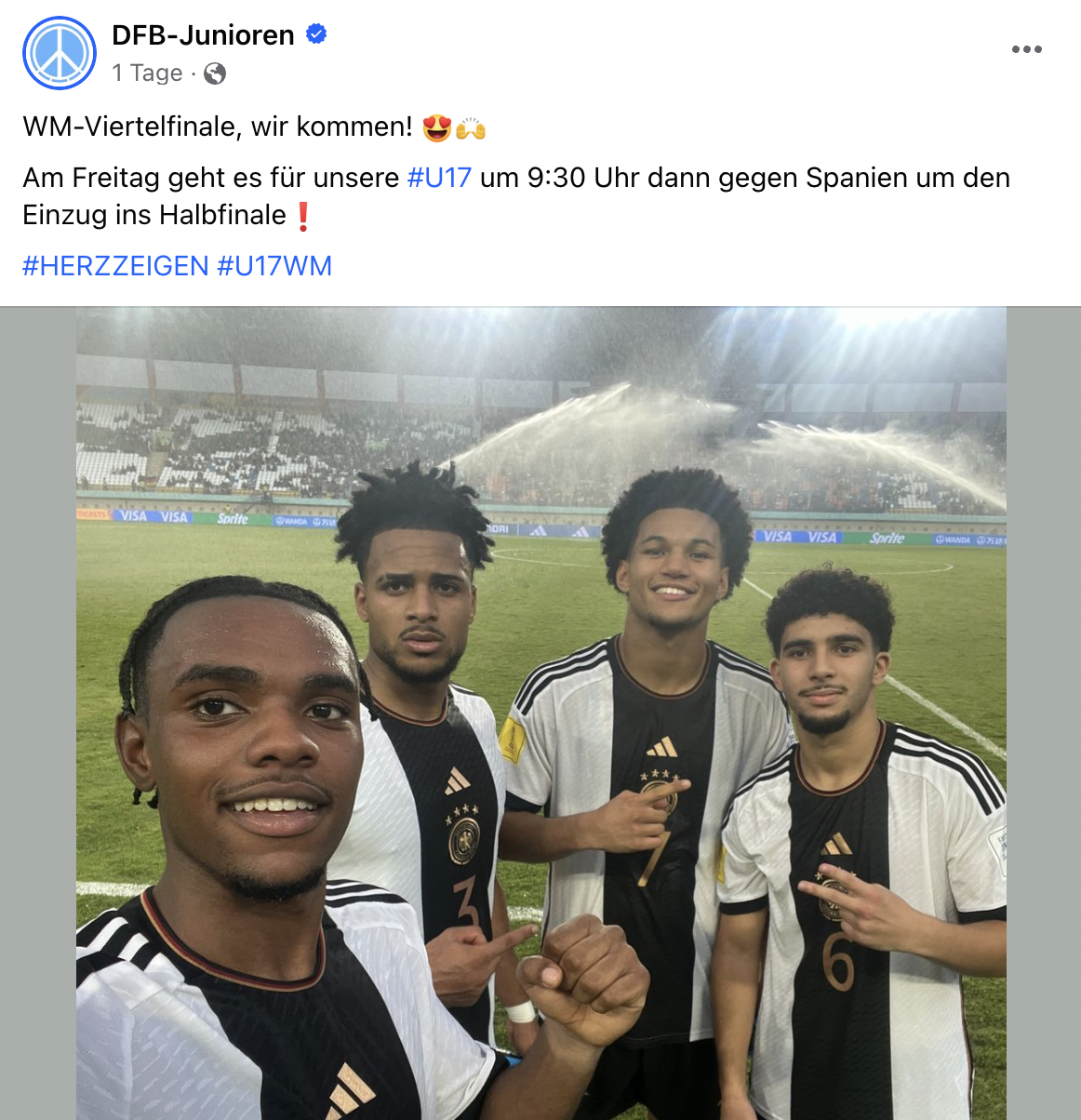
Task: Click the blue verified badge checkmark
Action: [x=316, y=34]
